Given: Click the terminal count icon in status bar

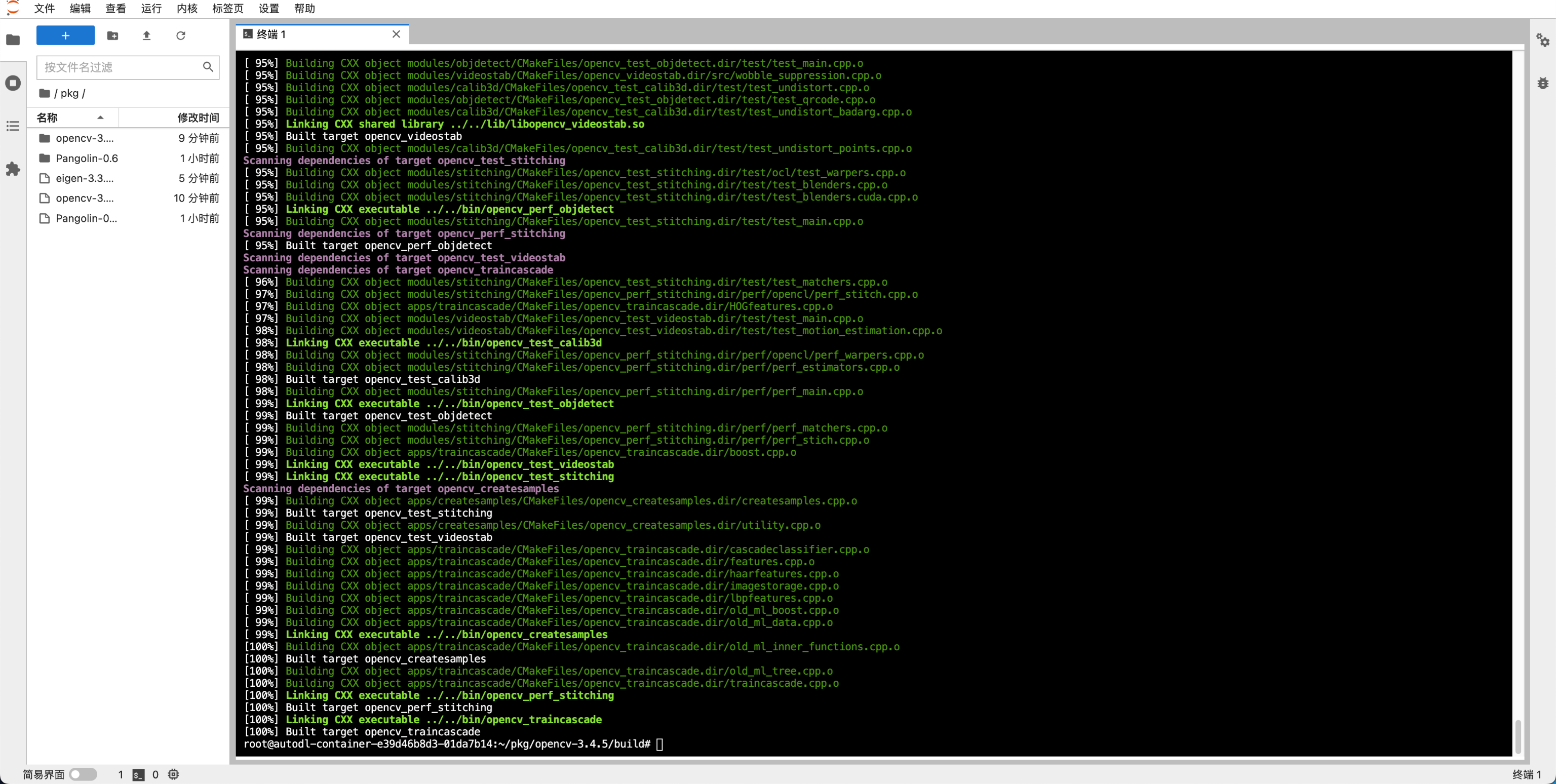Looking at the screenshot, I should pyautogui.click(x=138, y=774).
